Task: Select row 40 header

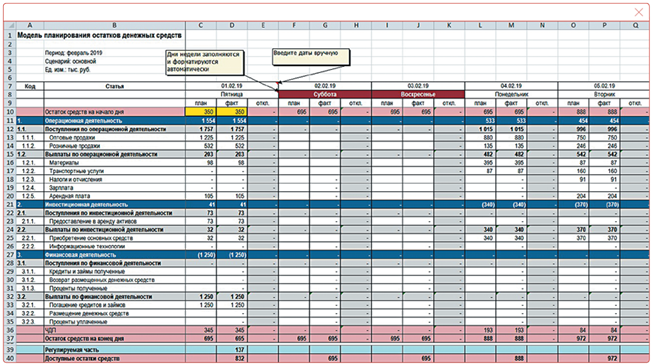Action: pyautogui.click(x=10, y=359)
